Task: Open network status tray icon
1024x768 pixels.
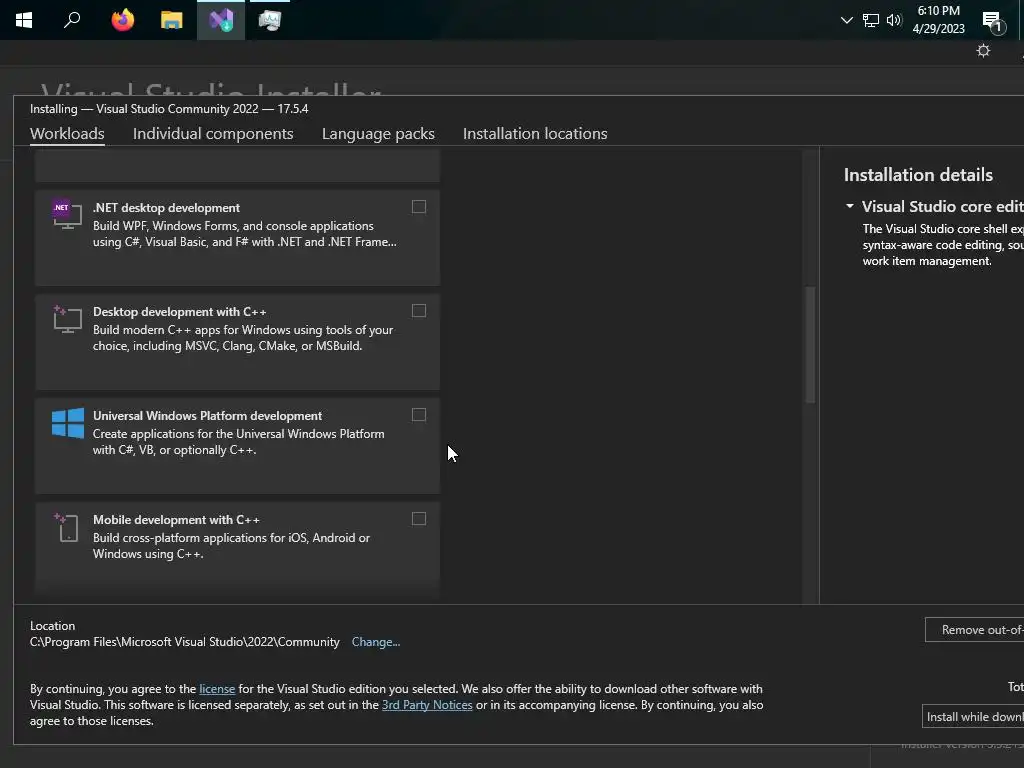Action: 871,20
